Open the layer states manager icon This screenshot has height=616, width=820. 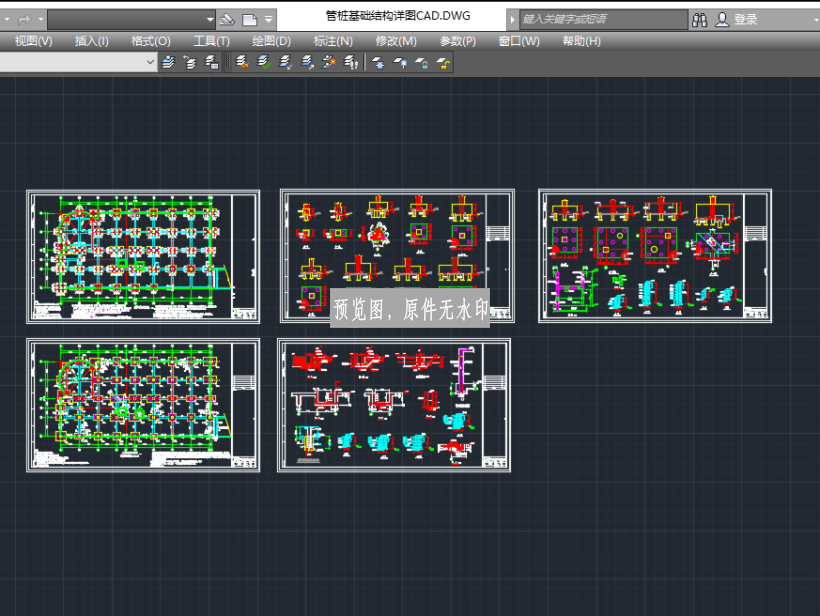pyautogui.click(x=211, y=62)
